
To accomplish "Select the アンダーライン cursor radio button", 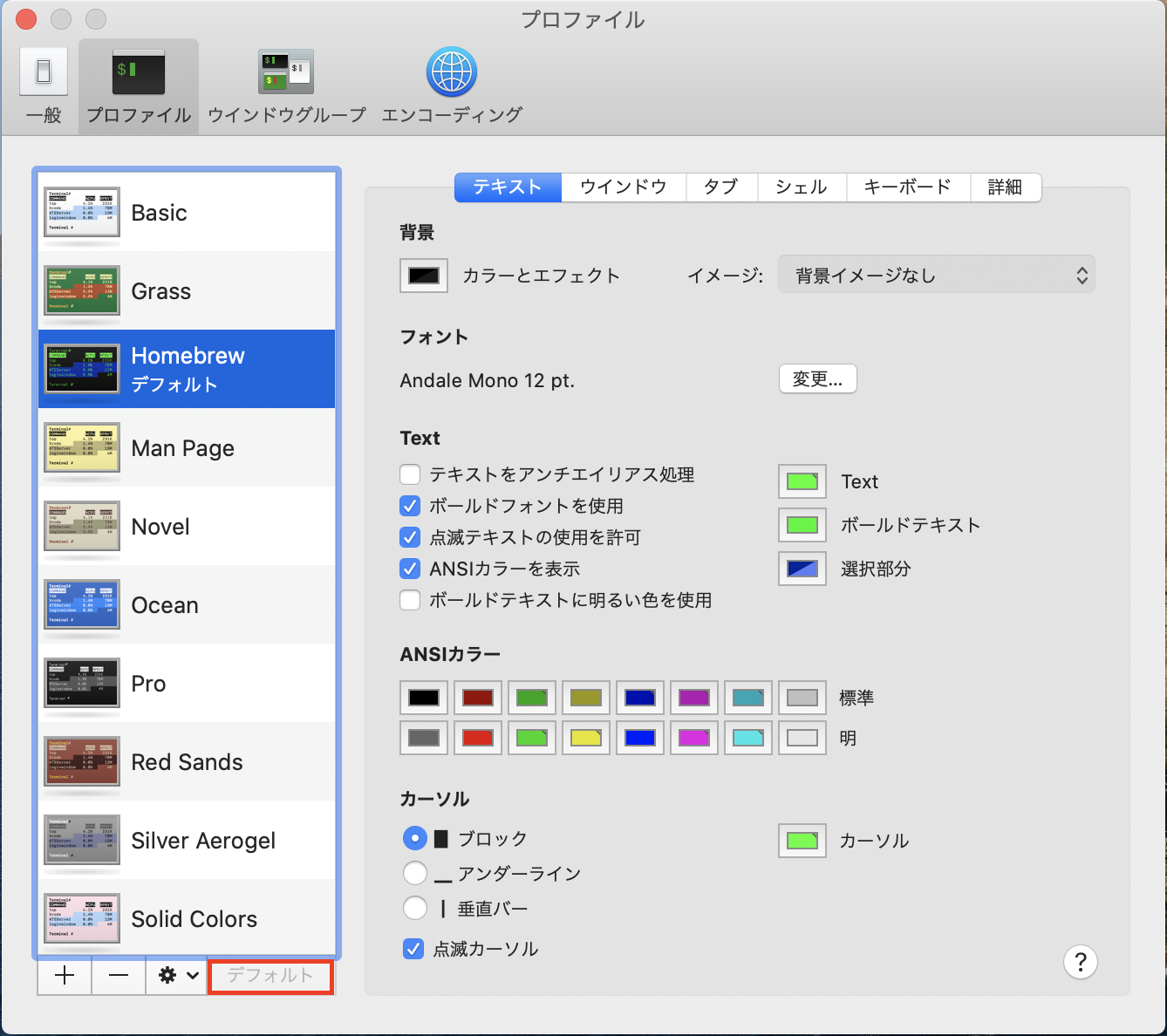I will (x=415, y=874).
